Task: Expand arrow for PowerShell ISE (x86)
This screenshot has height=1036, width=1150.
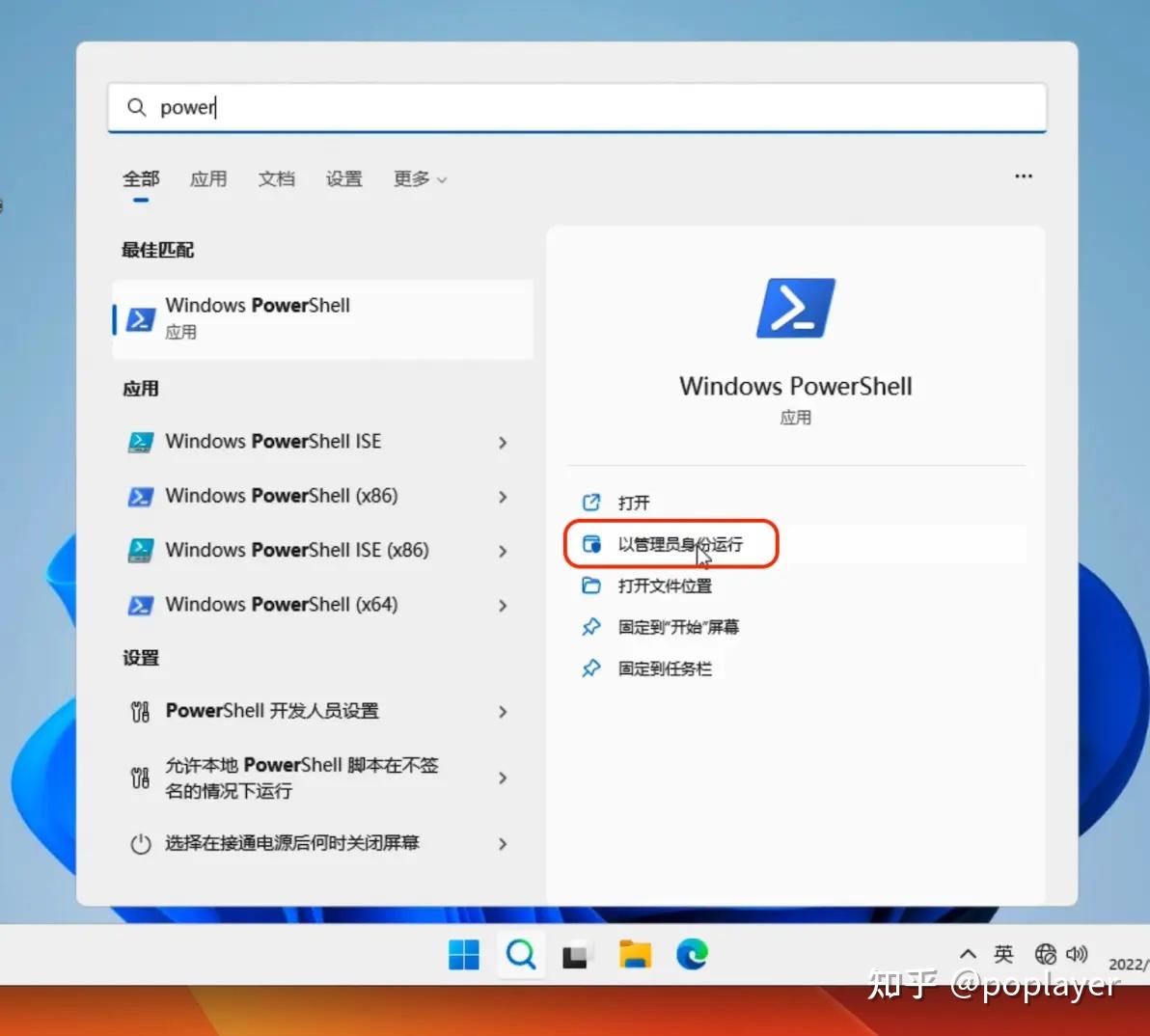Action: coord(503,552)
